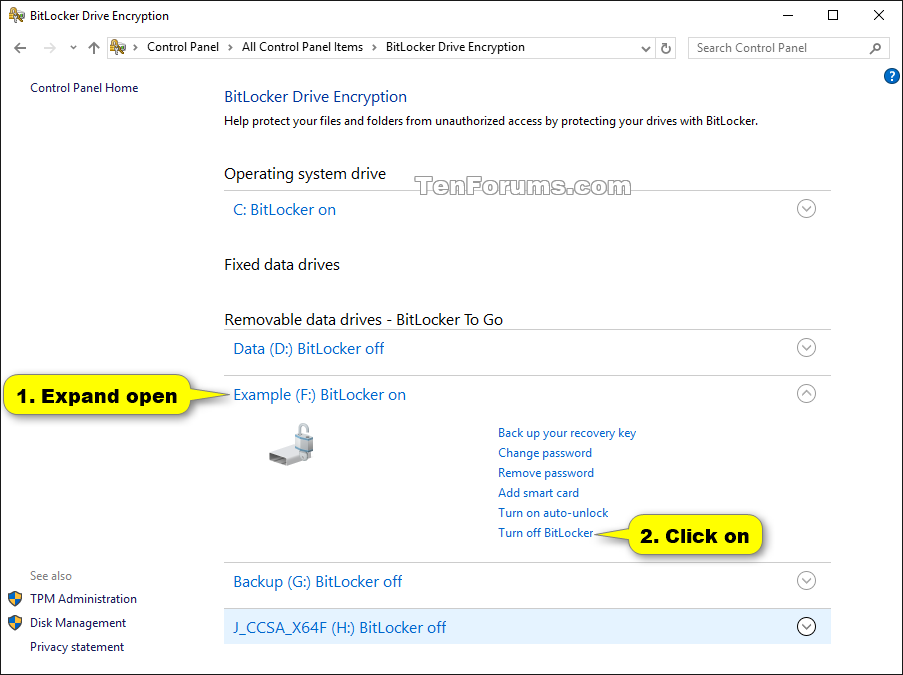The width and height of the screenshot is (903, 675).
Task: Click Example (F:) BitLocker on link
Action: (x=320, y=395)
